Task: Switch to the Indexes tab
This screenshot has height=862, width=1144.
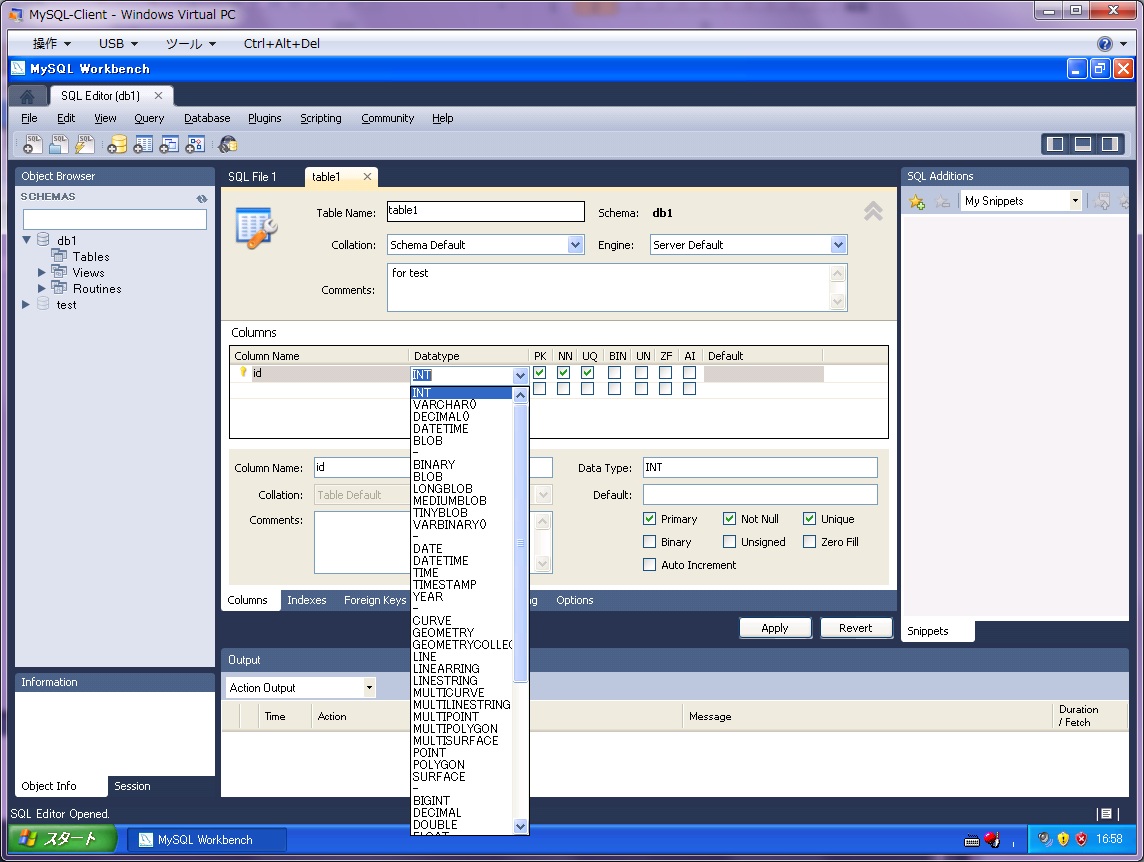Action: coord(306,600)
